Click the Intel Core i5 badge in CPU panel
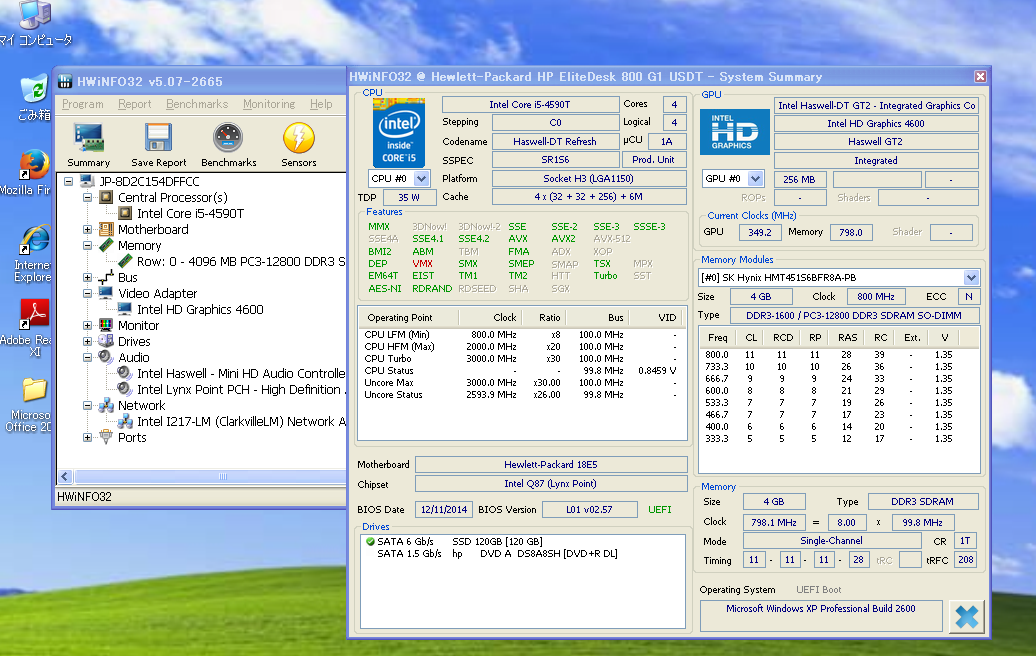Viewport: 1036px width, 656px height. [399, 132]
